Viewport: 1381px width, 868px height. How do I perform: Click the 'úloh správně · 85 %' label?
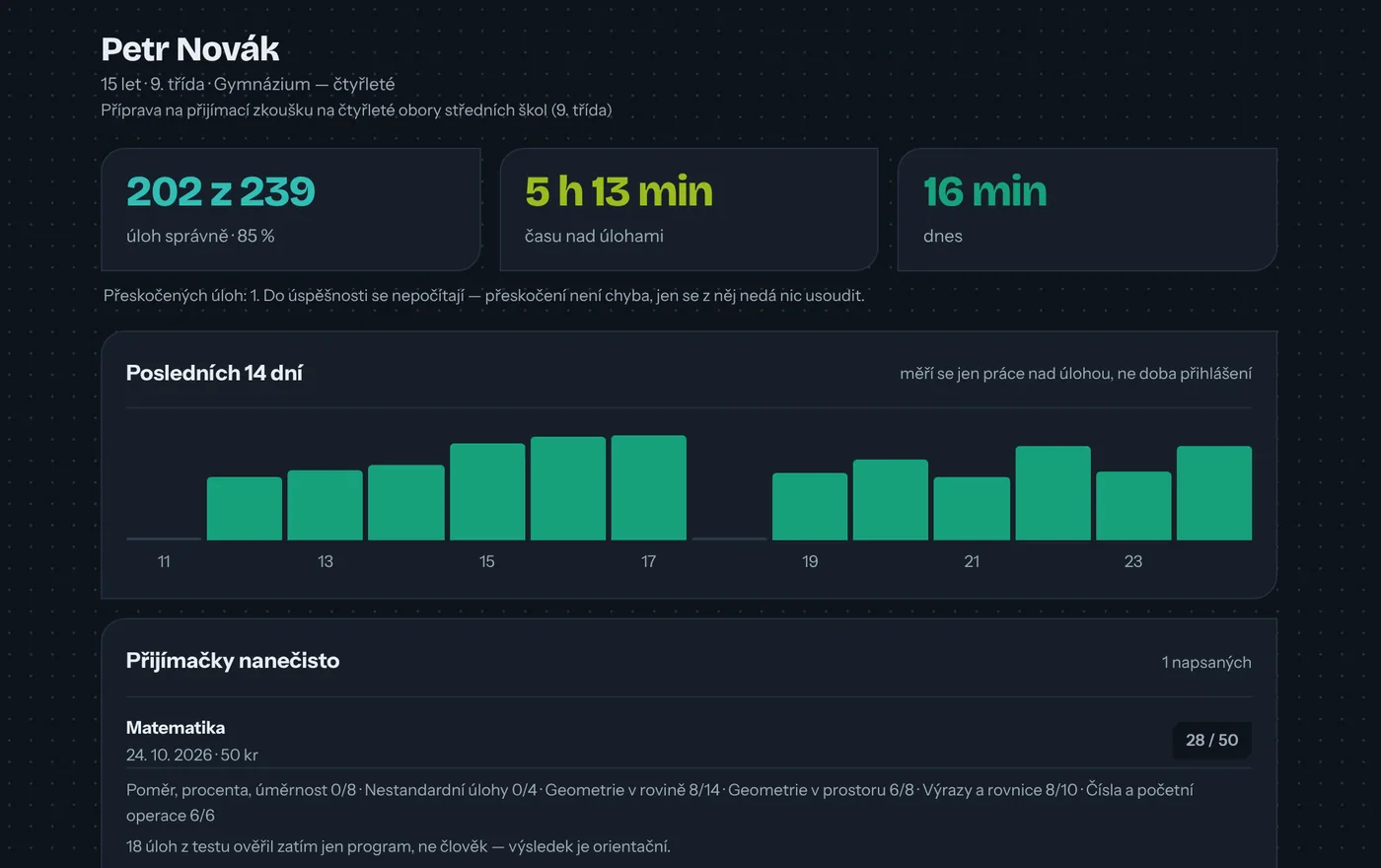pyautogui.click(x=200, y=236)
